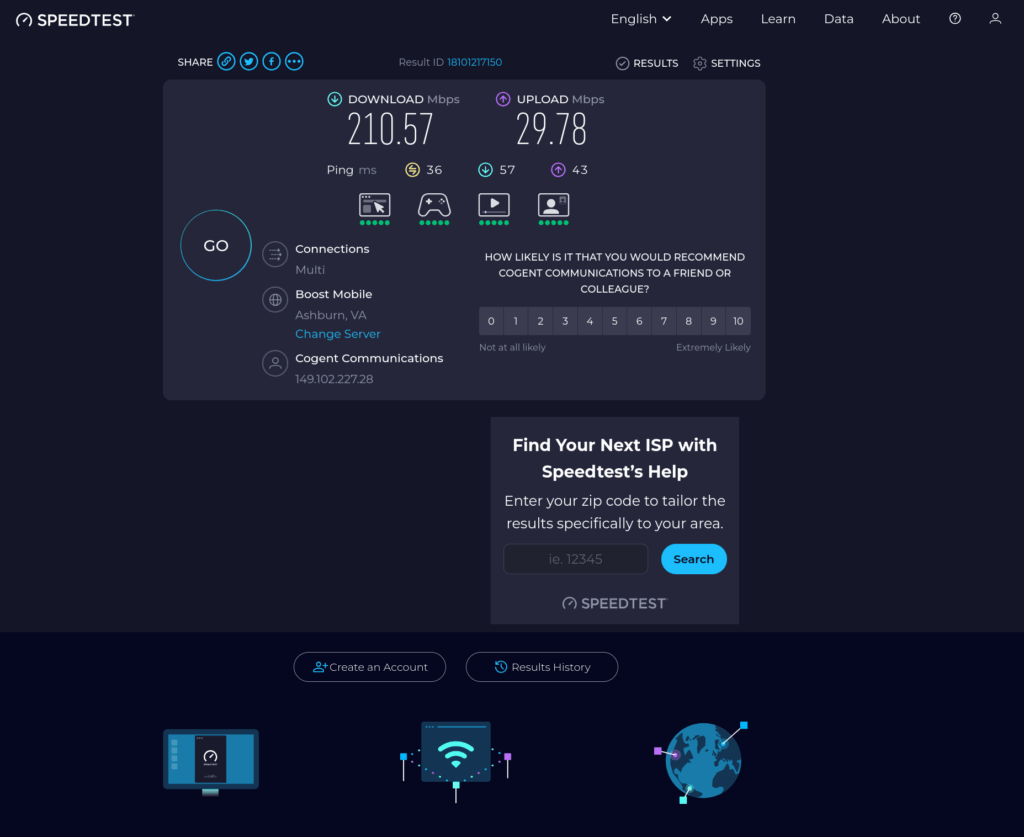Image resolution: width=1024 pixels, height=837 pixels.
Task: Click the 29.78 upload speed value
Action: point(552,129)
